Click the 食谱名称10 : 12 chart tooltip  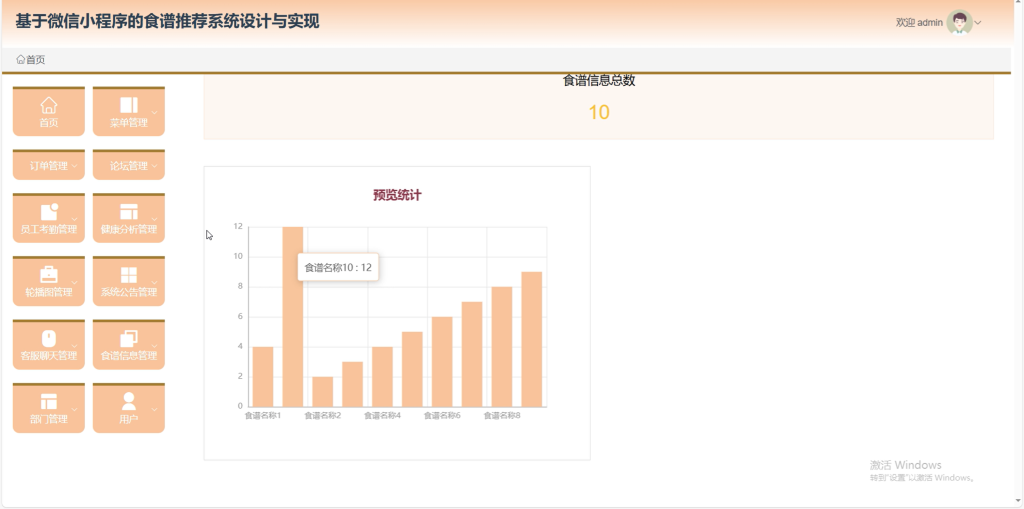tap(338, 267)
